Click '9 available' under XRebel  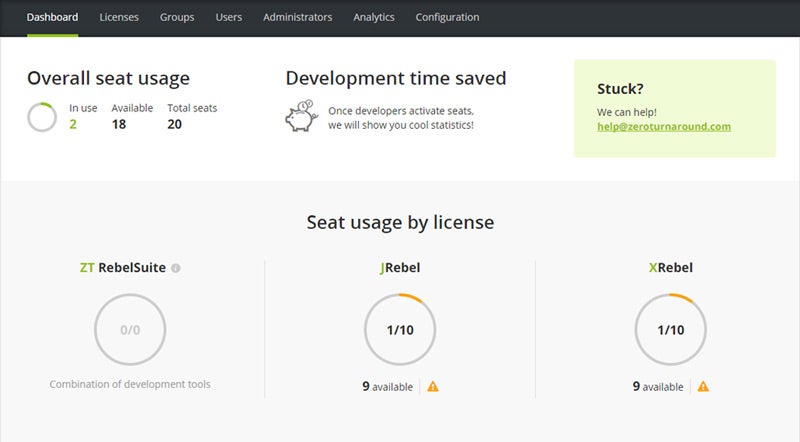[658, 386]
